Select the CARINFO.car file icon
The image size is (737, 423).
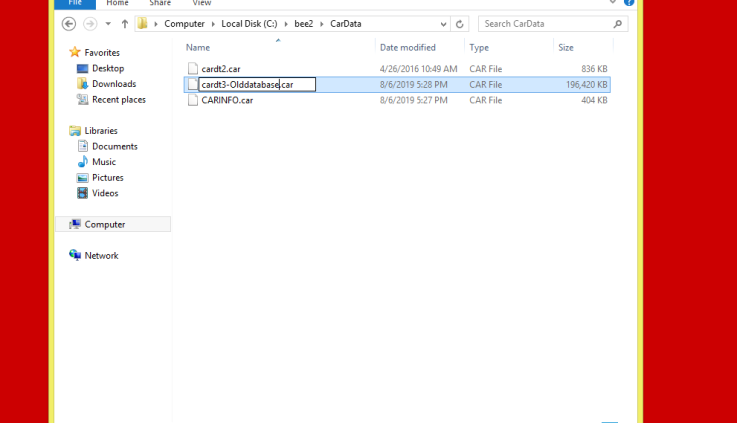[x=192, y=100]
